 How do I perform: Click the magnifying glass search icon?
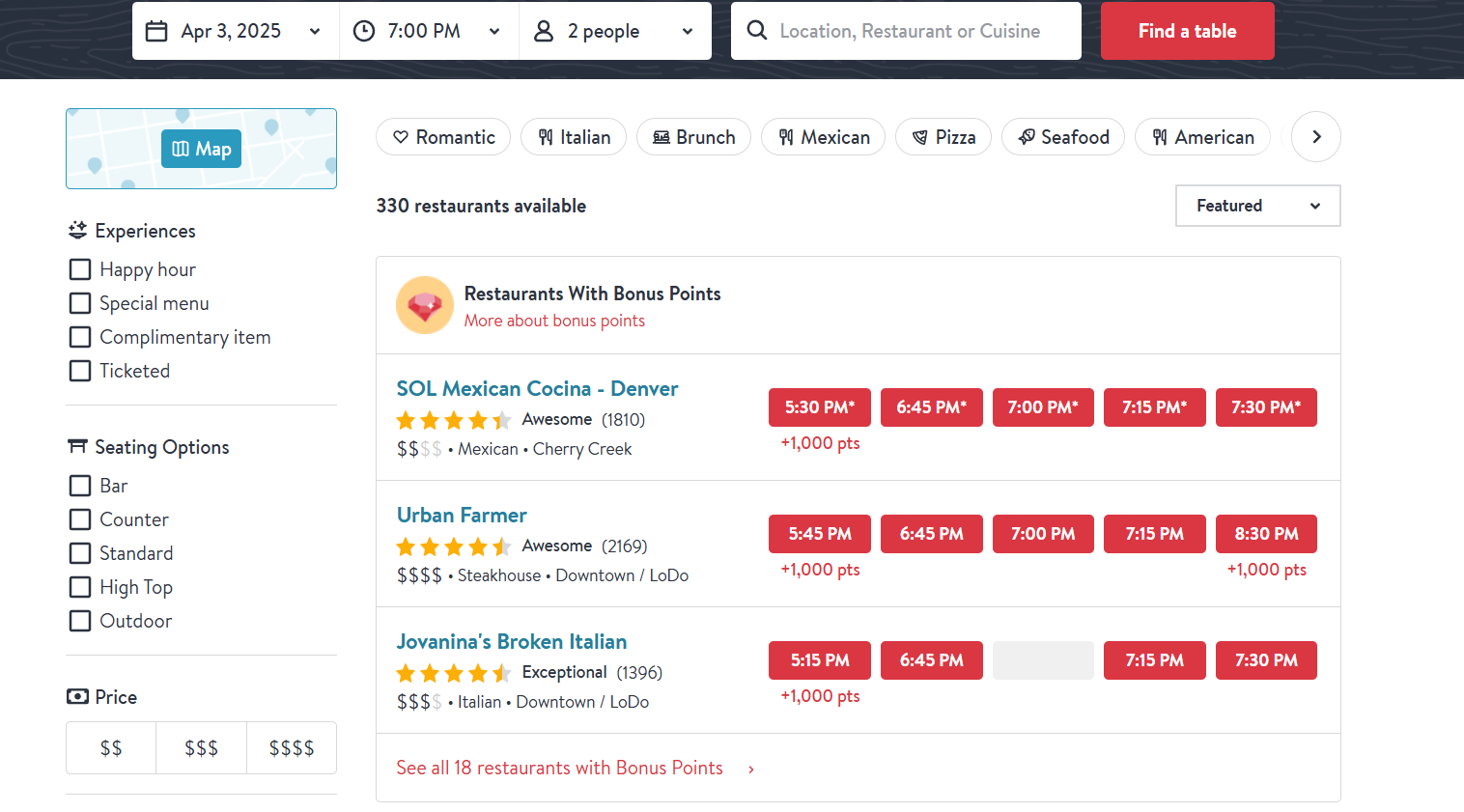pyautogui.click(x=757, y=31)
